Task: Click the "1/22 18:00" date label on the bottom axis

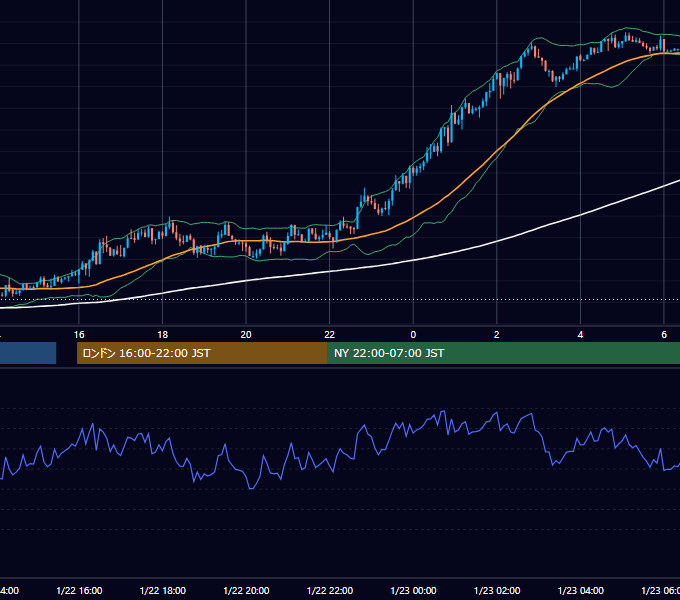Action: point(163,591)
